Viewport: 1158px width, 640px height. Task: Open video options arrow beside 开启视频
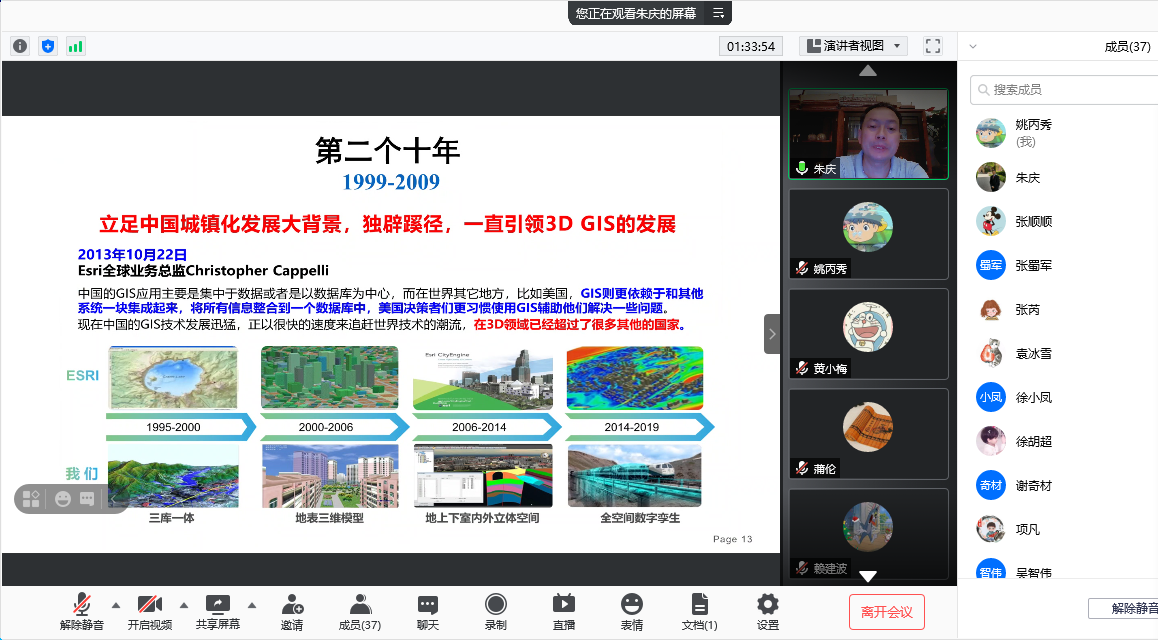point(183,604)
